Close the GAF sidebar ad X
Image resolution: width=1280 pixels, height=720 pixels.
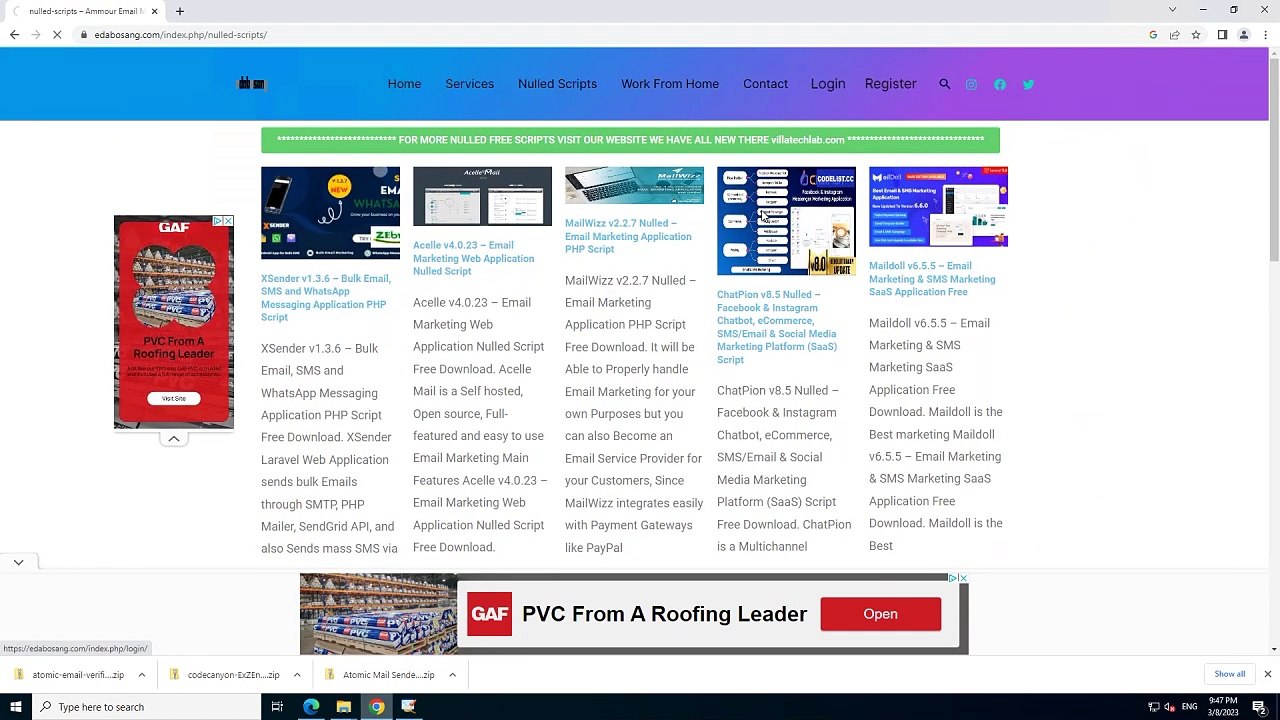click(x=228, y=221)
